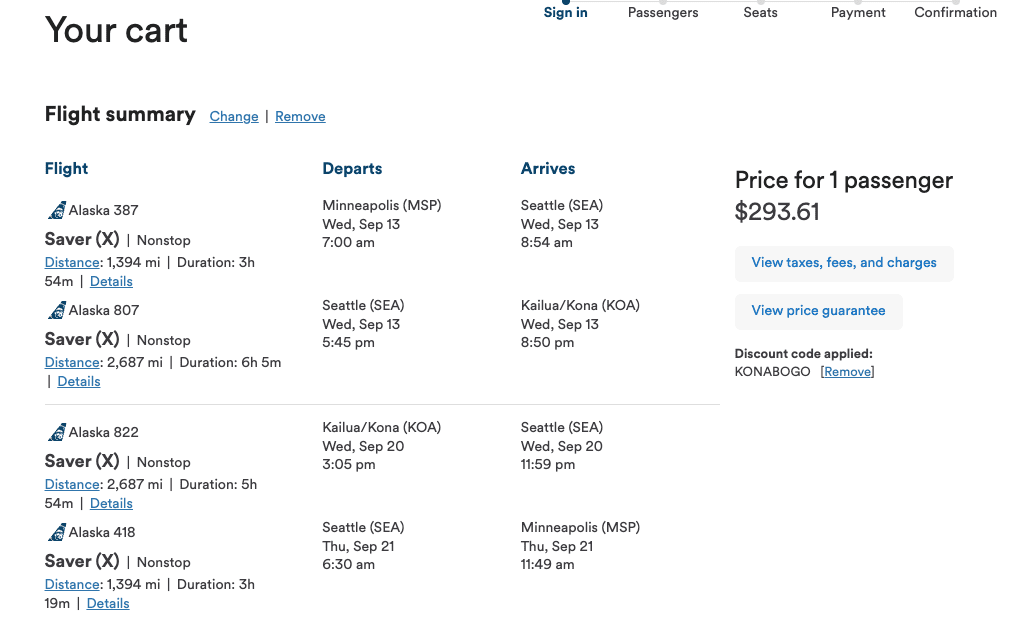Viewport: 1025px width, 630px height.
Task: Click the Sign in step
Action: (565, 12)
